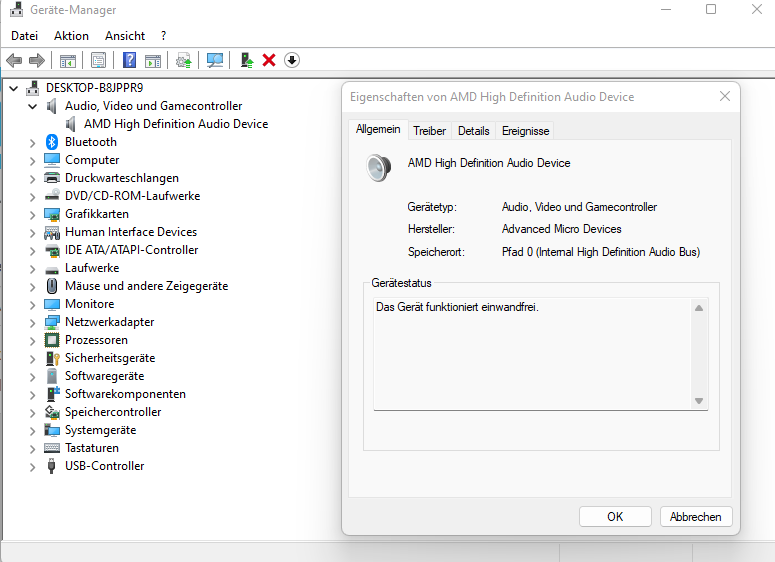The width and height of the screenshot is (775, 562).
Task: Click the Speichercontroller icon
Action: tap(52, 412)
